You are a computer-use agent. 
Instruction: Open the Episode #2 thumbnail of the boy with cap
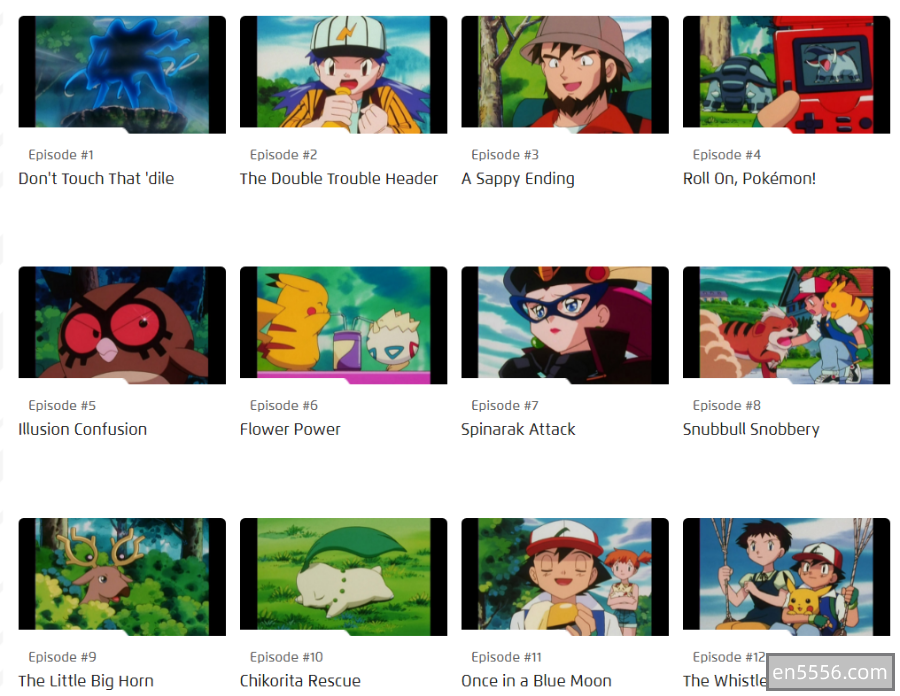(343, 75)
